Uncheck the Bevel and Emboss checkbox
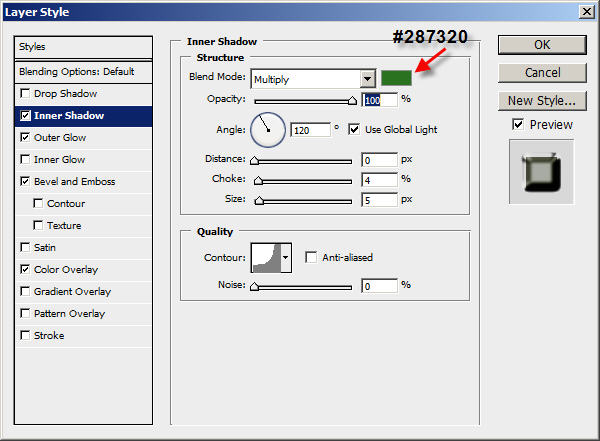This screenshot has width=600, height=441. pos(25,181)
